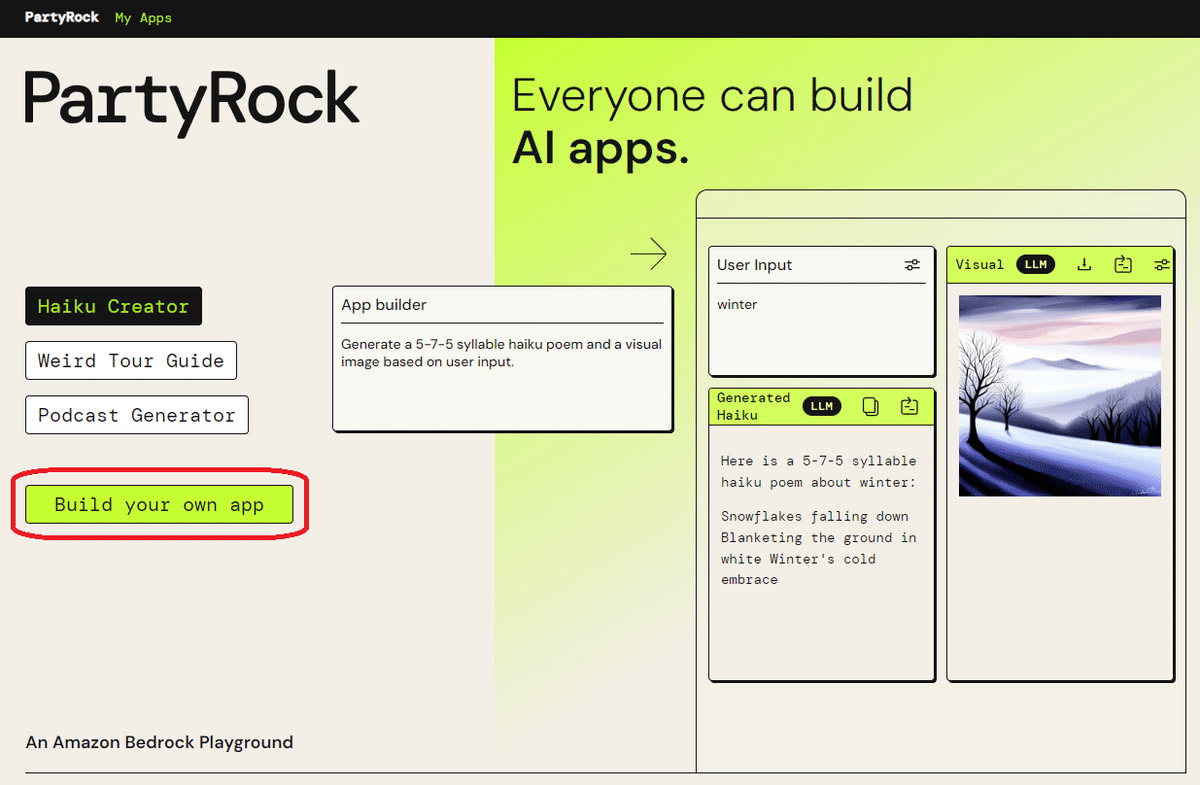Select the Podcast Generator example
This screenshot has height=785, width=1200.
[x=137, y=415]
